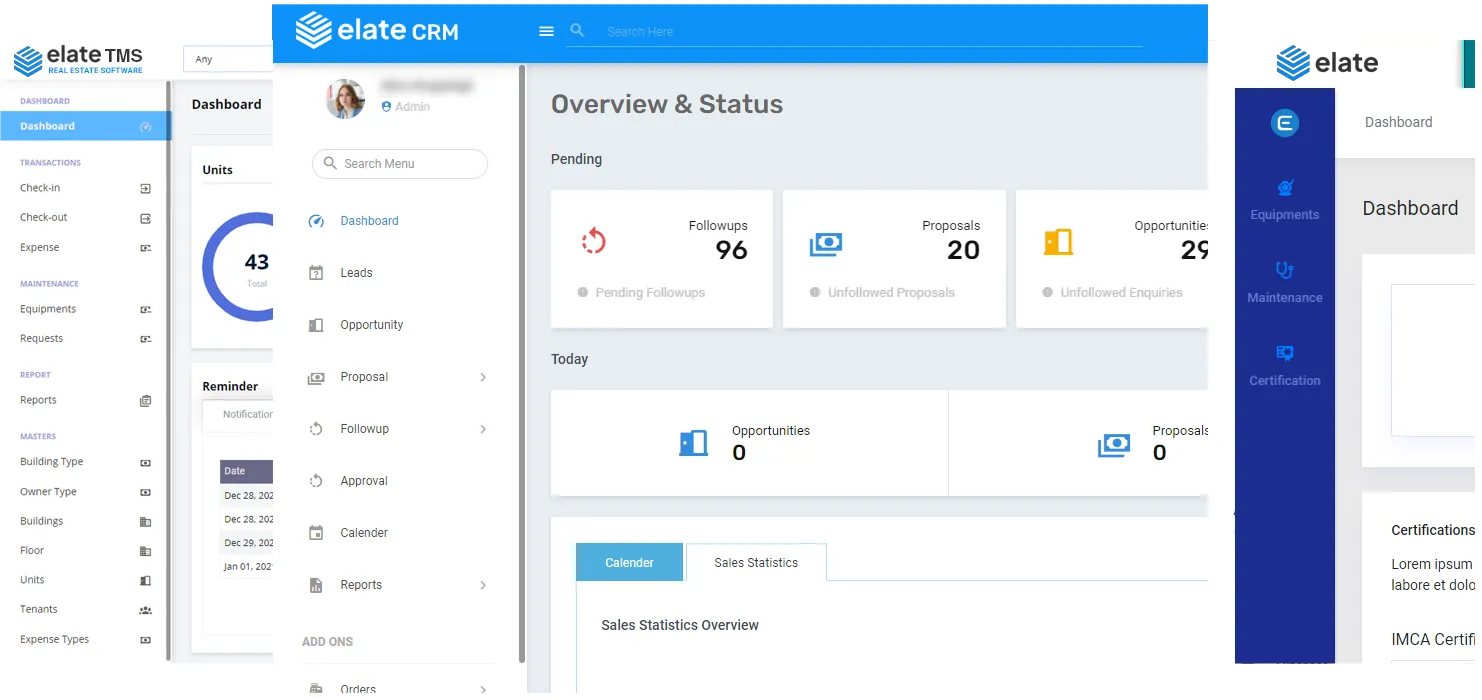This screenshot has height=700, width=1482.
Task: Click the Approval icon in CRM sidebar
Action: point(316,481)
